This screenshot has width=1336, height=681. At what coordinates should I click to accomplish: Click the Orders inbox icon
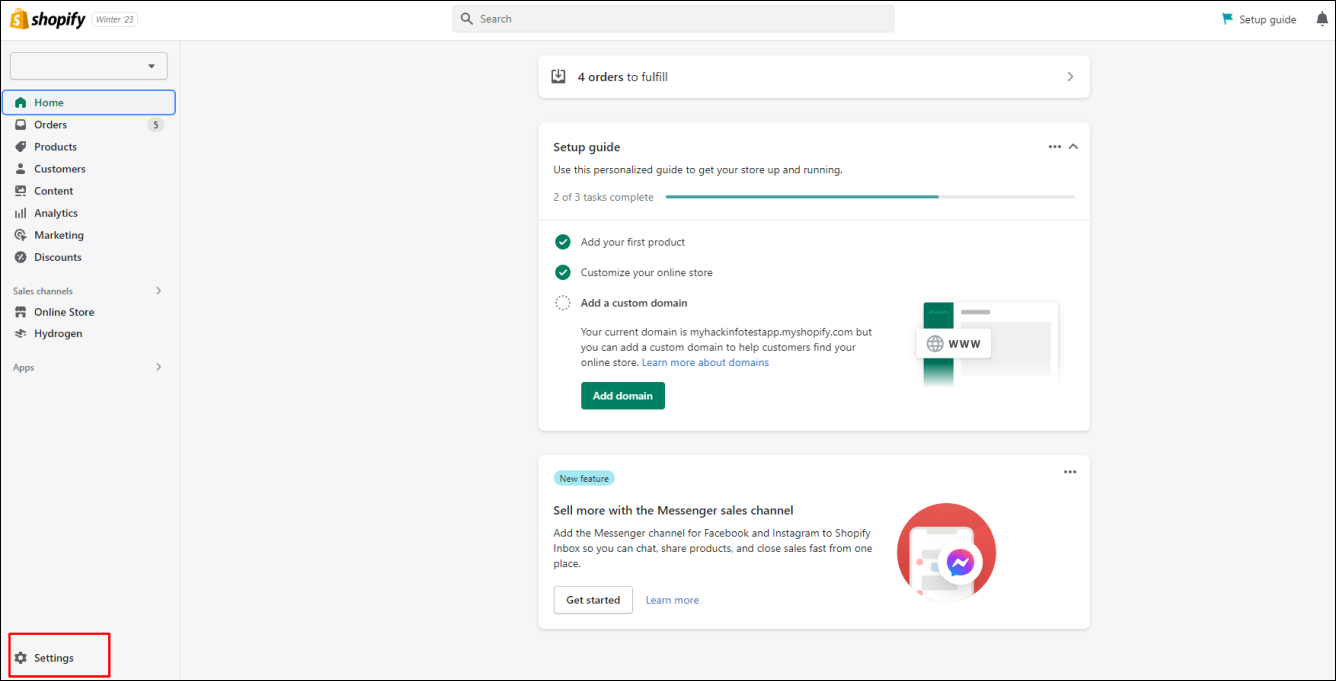click(20, 125)
